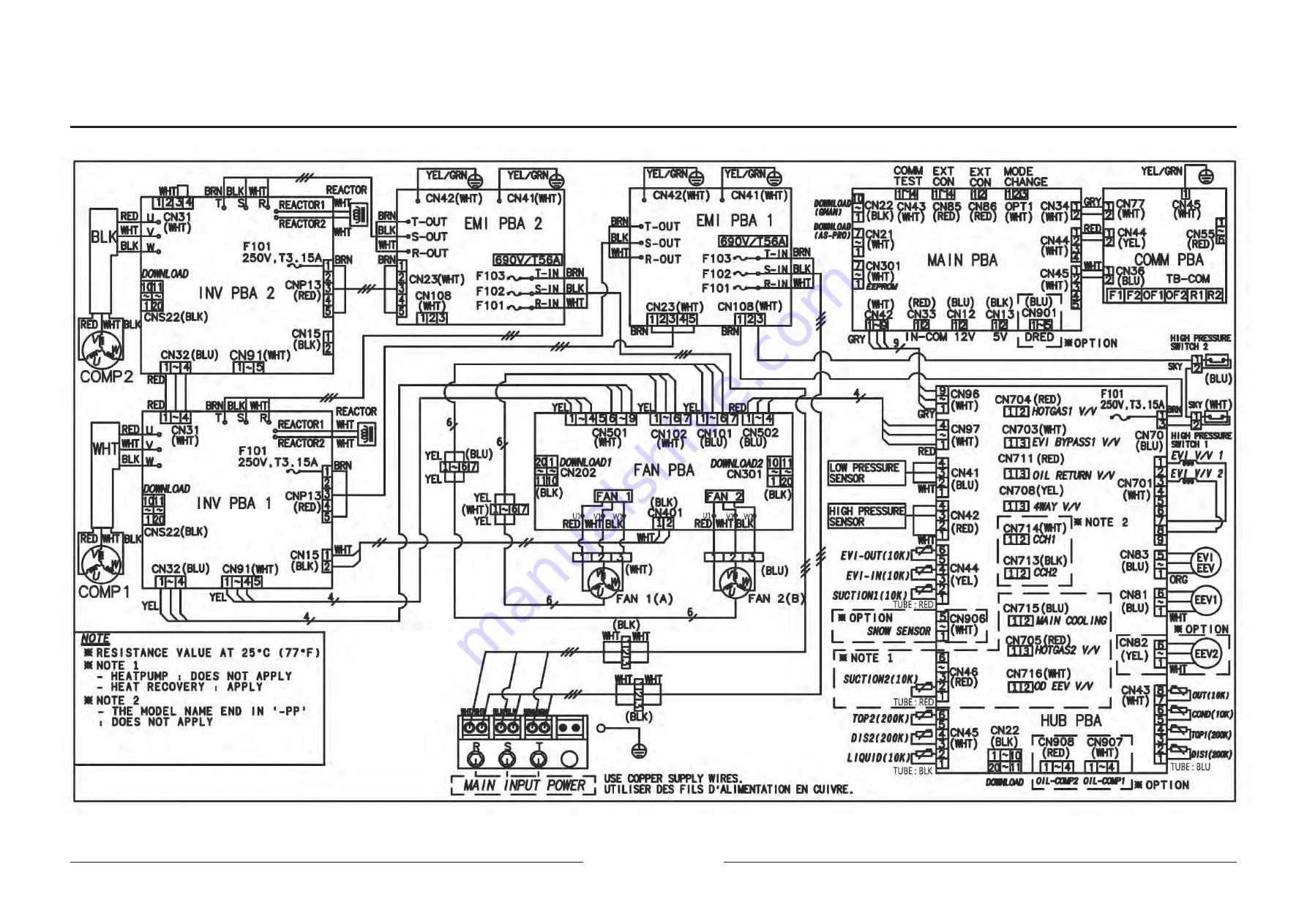Click the OIL-COMP1 label under CN907

(x=1104, y=782)
